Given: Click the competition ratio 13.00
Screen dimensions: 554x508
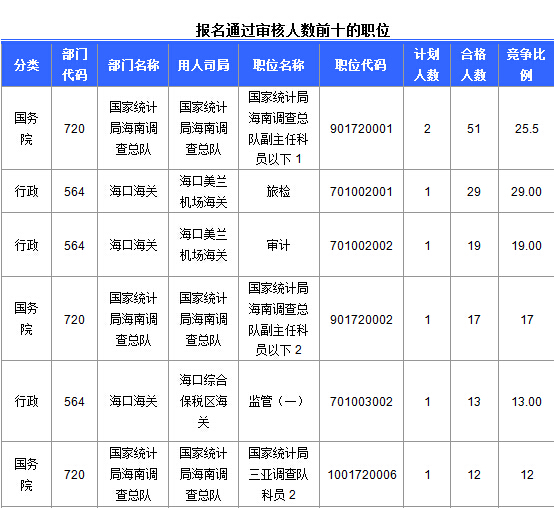Looking at the screenshot, I should click(x=526, y=402).
